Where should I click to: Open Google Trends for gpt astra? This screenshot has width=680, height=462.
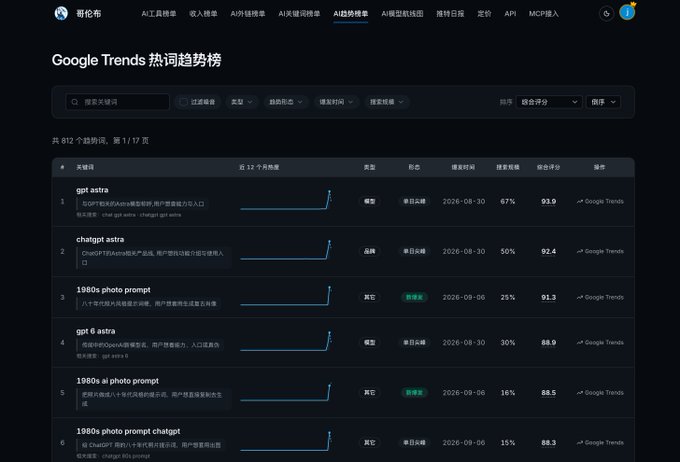click(x=600, y=201)
